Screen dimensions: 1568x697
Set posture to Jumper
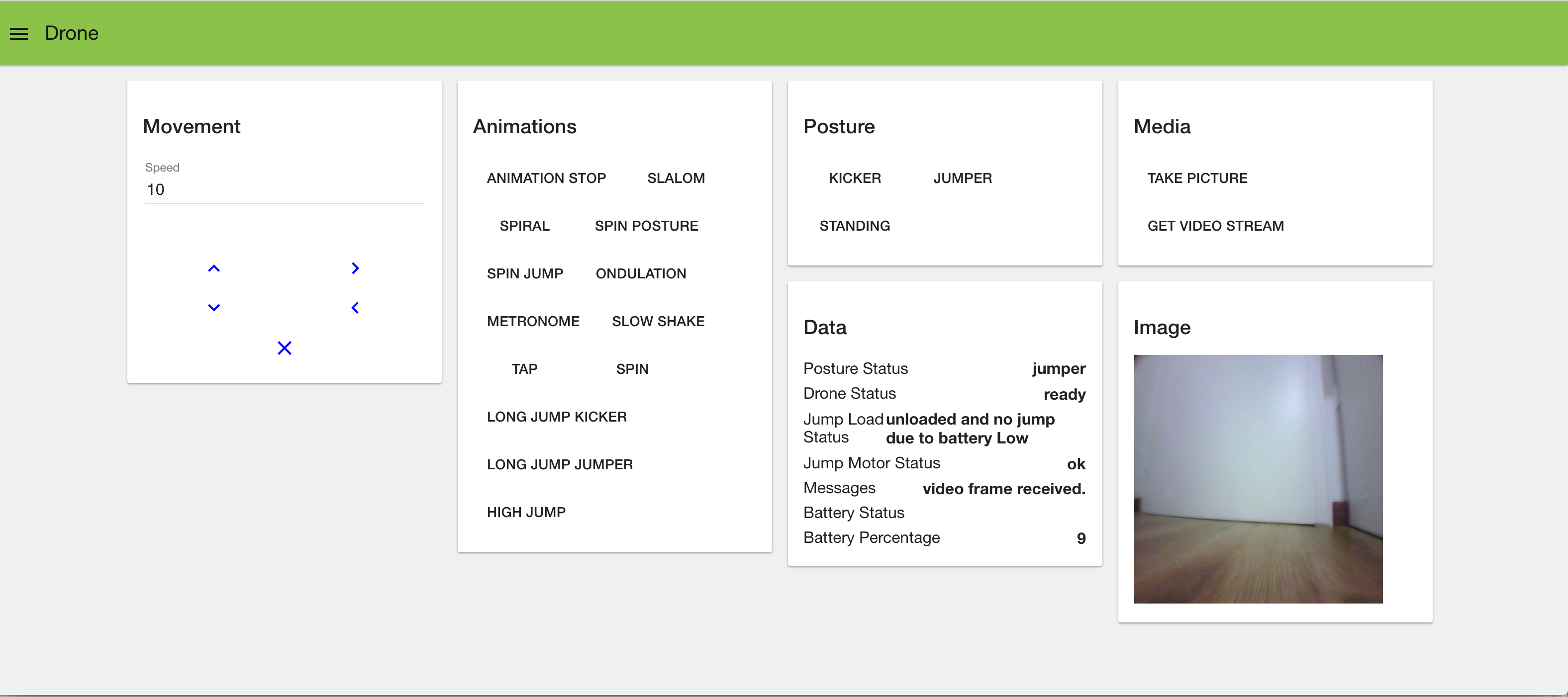click(963, 178)
